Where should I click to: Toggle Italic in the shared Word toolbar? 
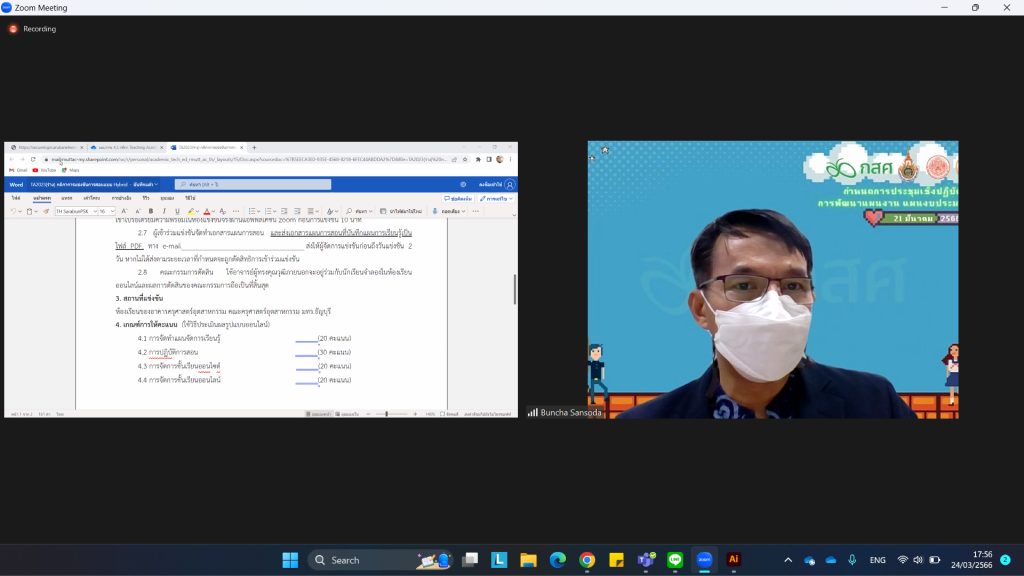coord(164,212)
